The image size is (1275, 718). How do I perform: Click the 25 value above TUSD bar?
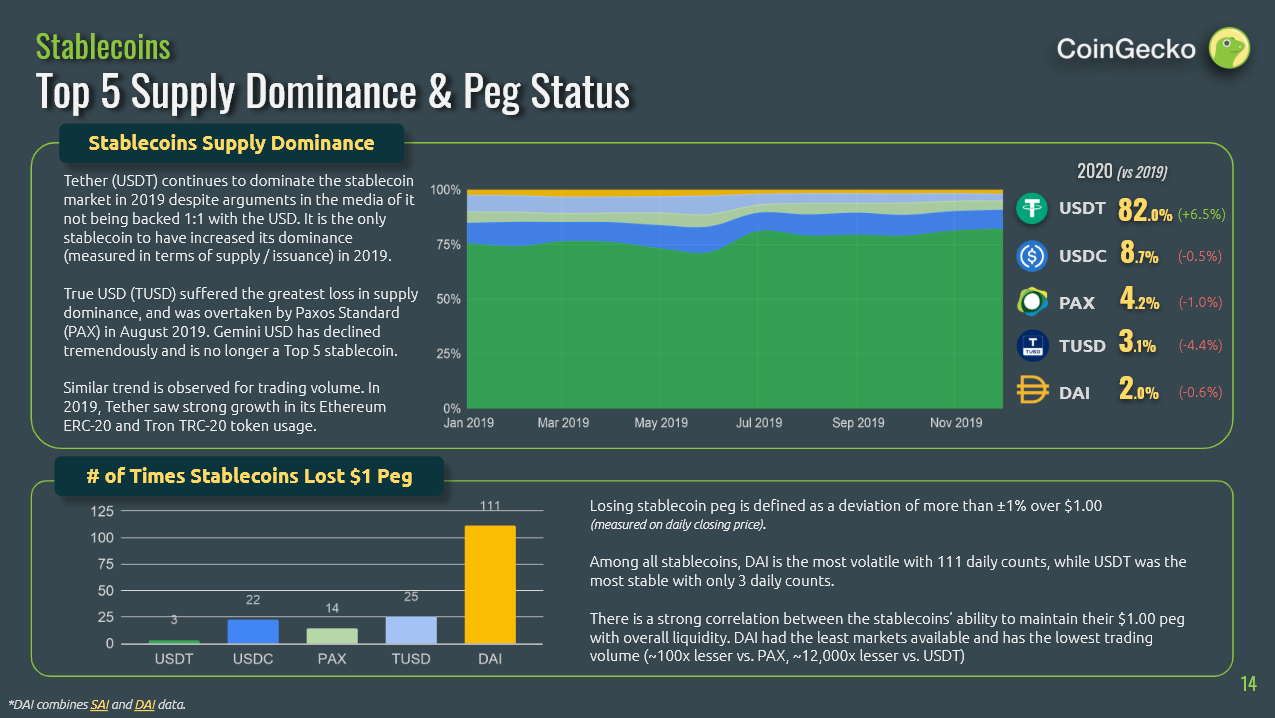pos(411,597)
